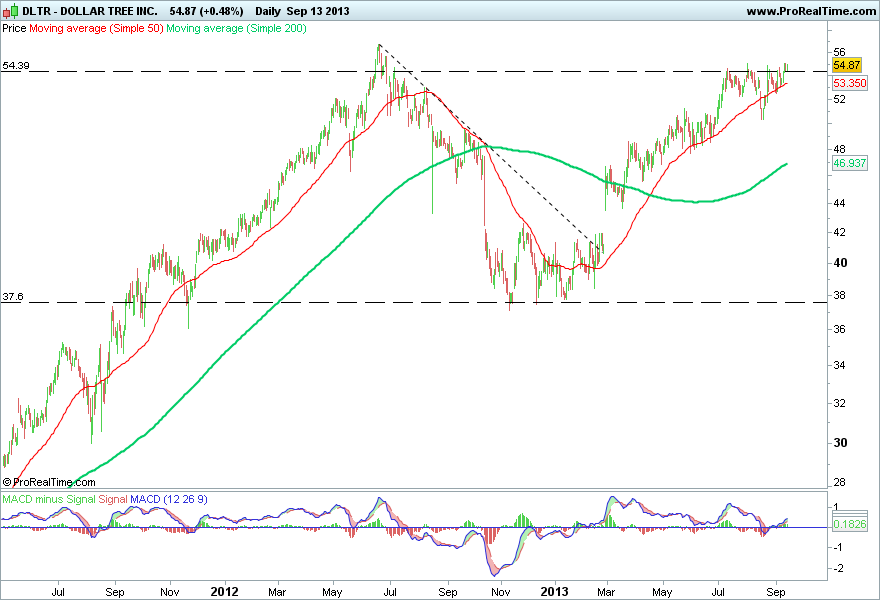The height and width of the screenshot is (600, 880).
Task: Click the 30 price axis label
Action: pyautogui.click(x=840, y=443)
